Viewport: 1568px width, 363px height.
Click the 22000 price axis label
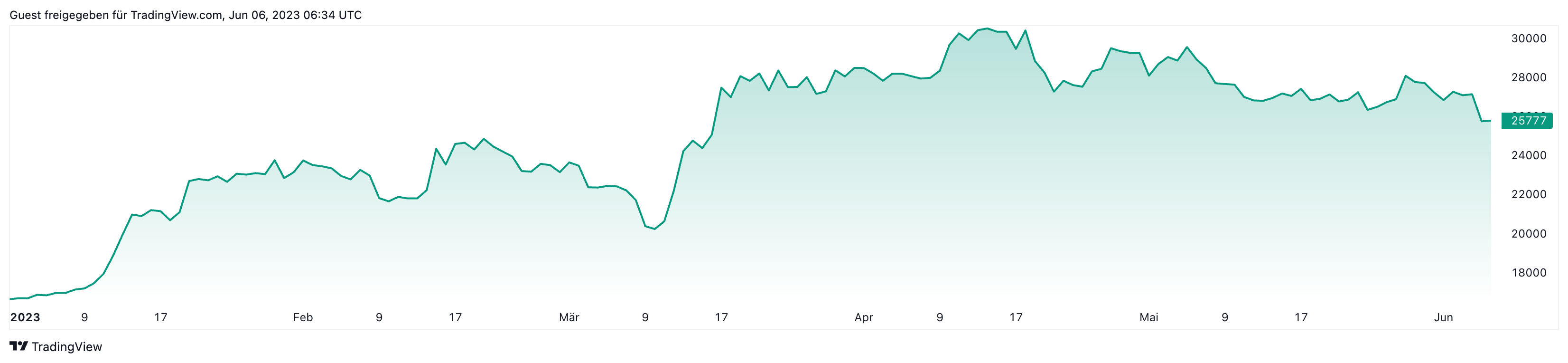(1529, 194)
